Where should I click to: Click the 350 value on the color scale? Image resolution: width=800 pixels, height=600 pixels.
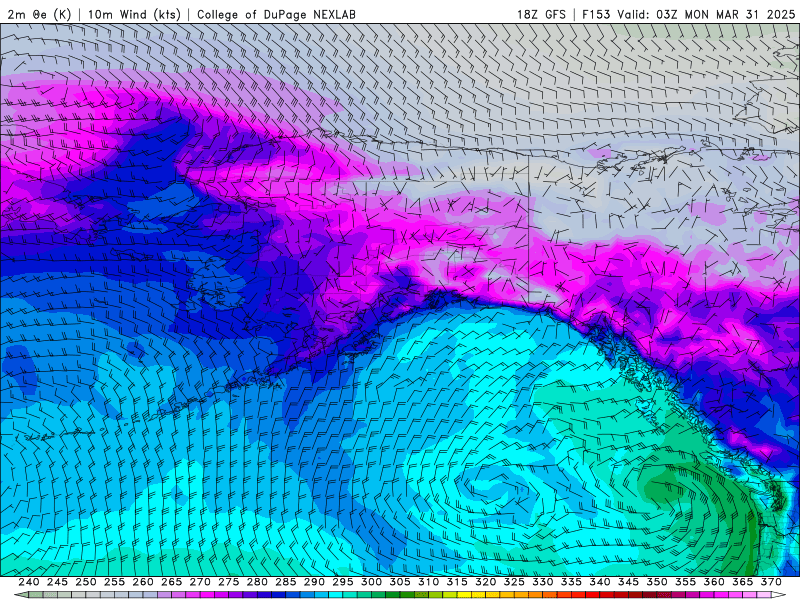[x=657, y=582]
